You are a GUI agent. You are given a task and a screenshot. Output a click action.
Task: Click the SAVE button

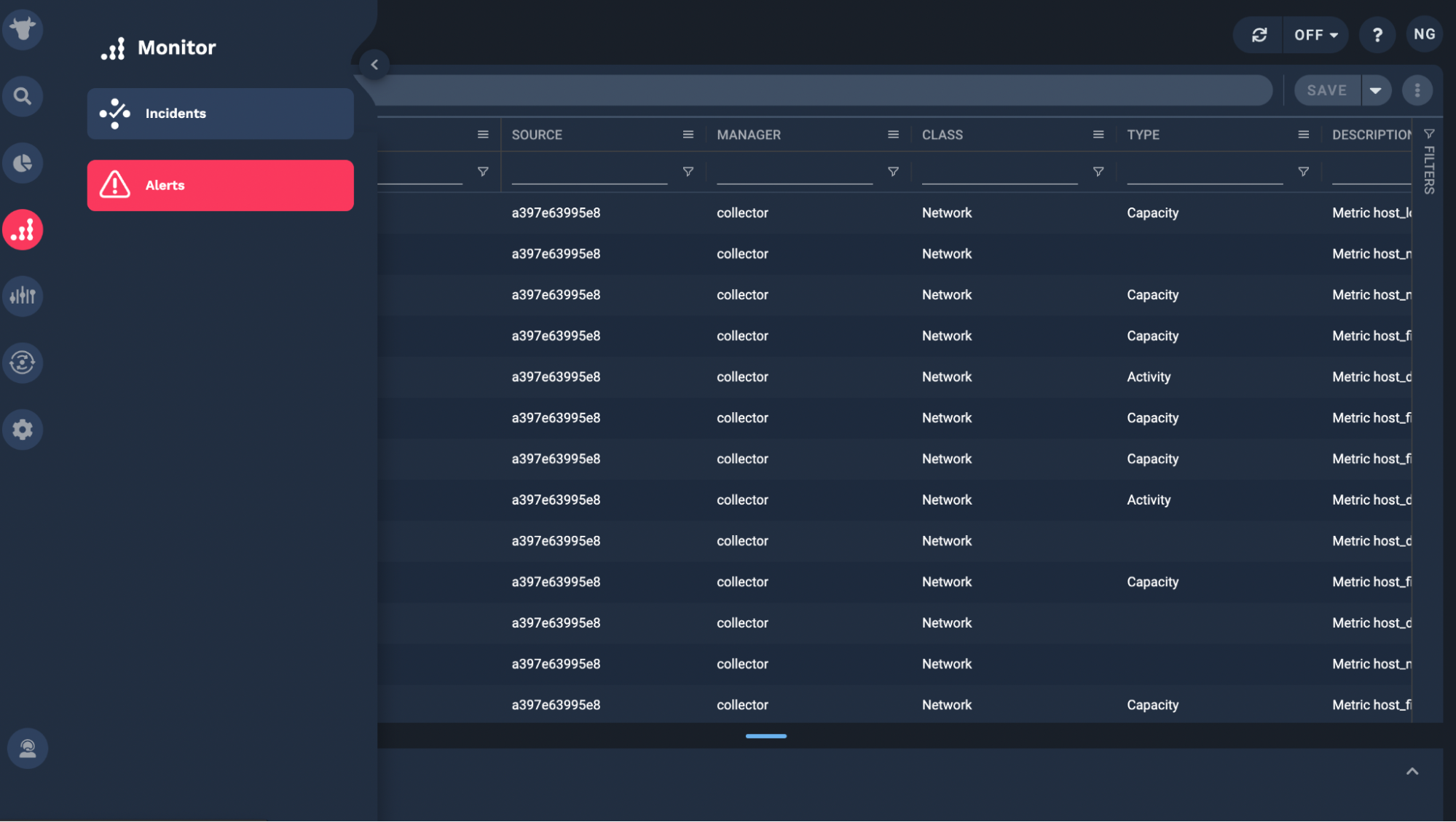(1326, 90)
